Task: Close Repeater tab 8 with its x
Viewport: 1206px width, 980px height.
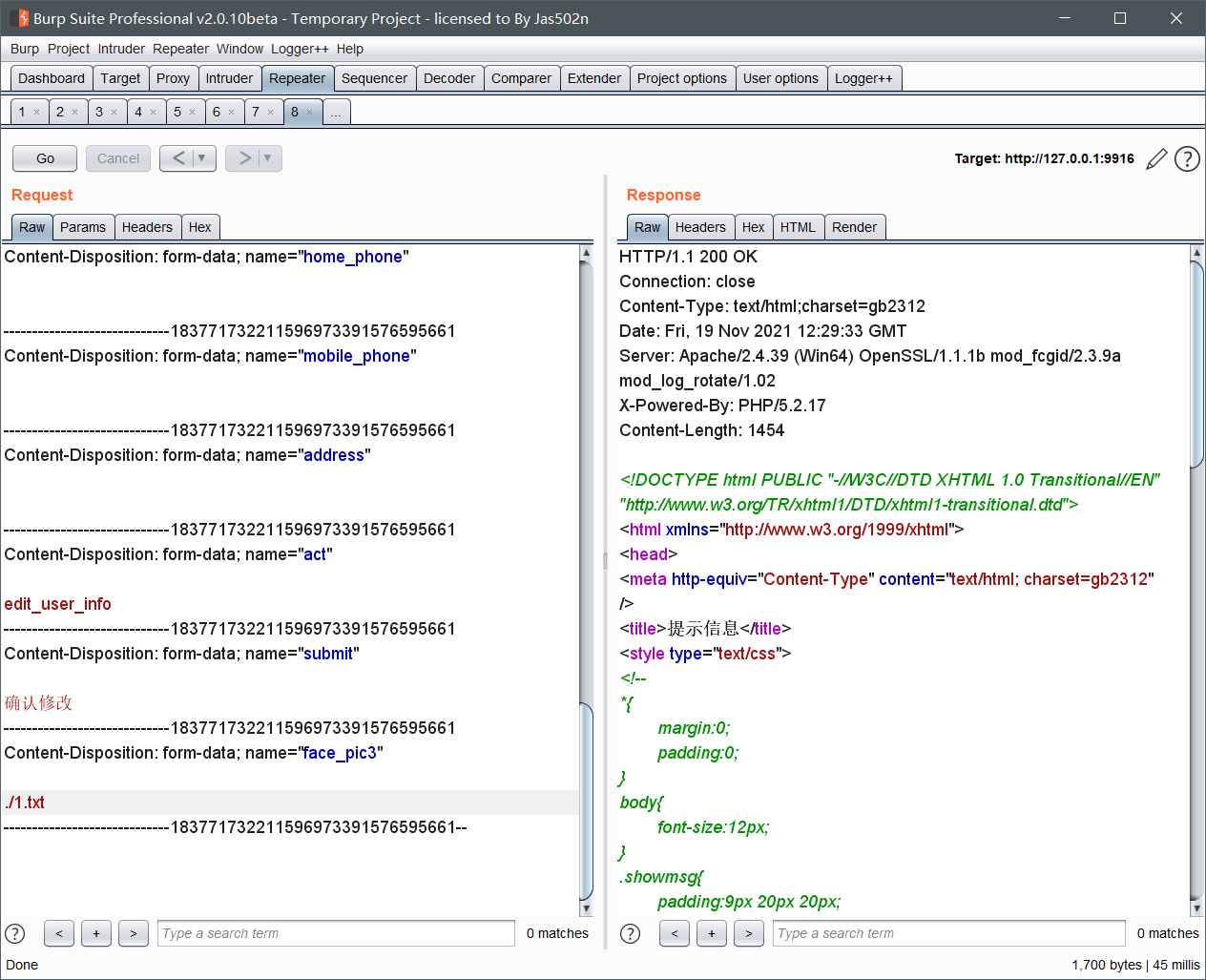Action: pos(310,113)
